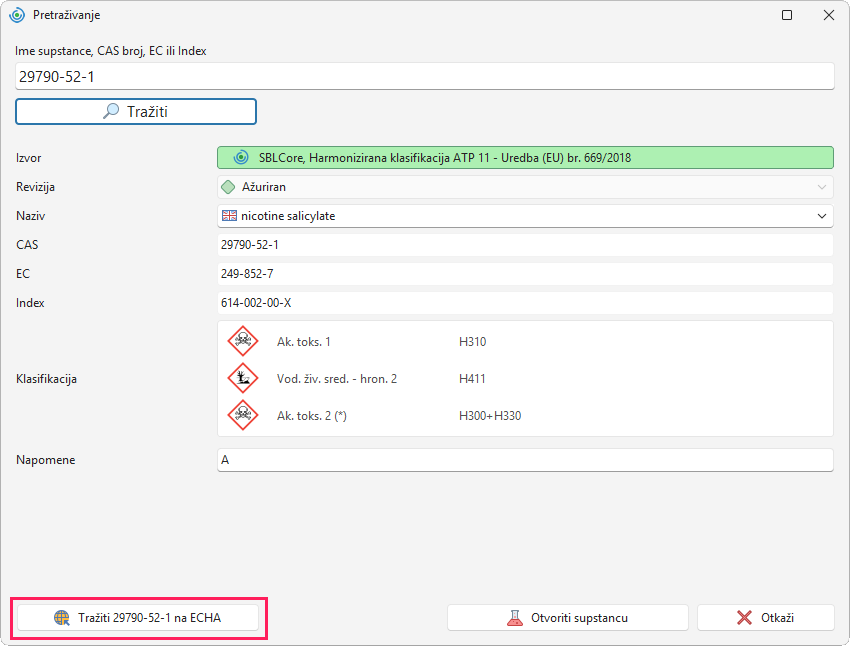Click the CAS field showing 29790-52-1
This screenshot has height=646, width=850.
coord(525,245)
